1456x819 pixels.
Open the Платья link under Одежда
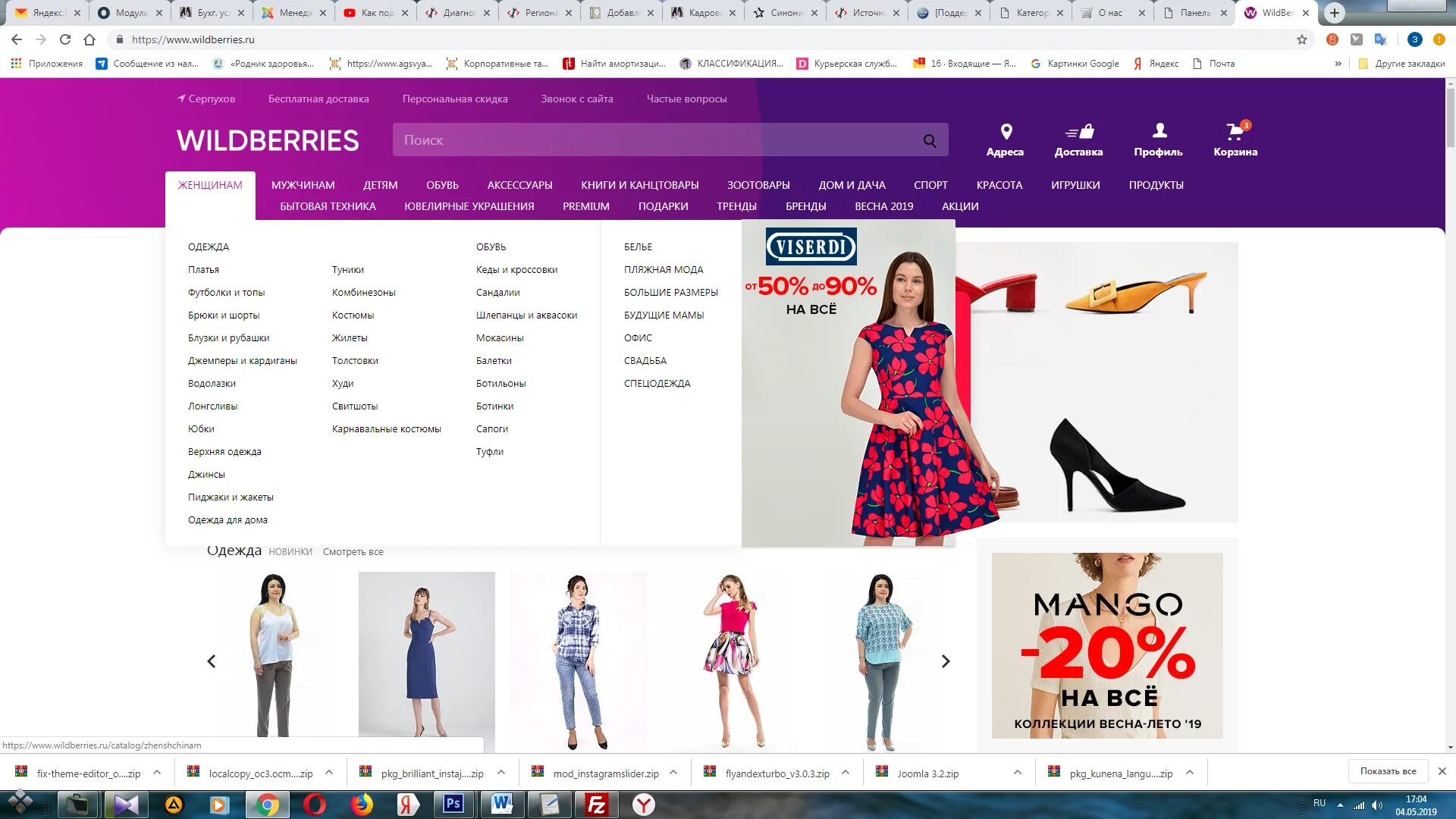tap(203, 270)
